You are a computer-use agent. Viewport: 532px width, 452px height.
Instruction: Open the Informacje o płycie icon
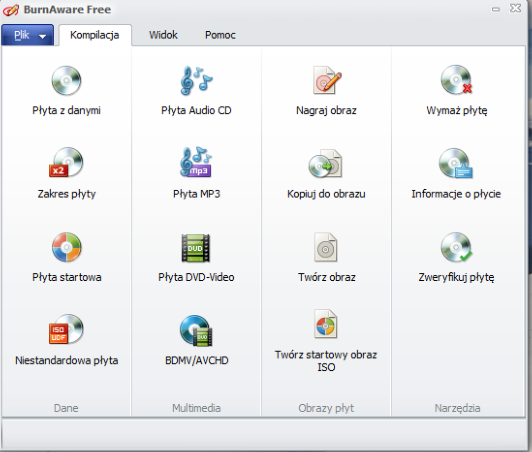pos(456,163)
